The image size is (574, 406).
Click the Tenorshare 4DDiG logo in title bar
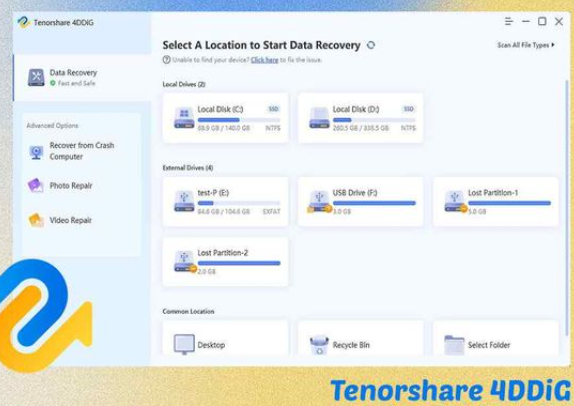click(23, 22)
